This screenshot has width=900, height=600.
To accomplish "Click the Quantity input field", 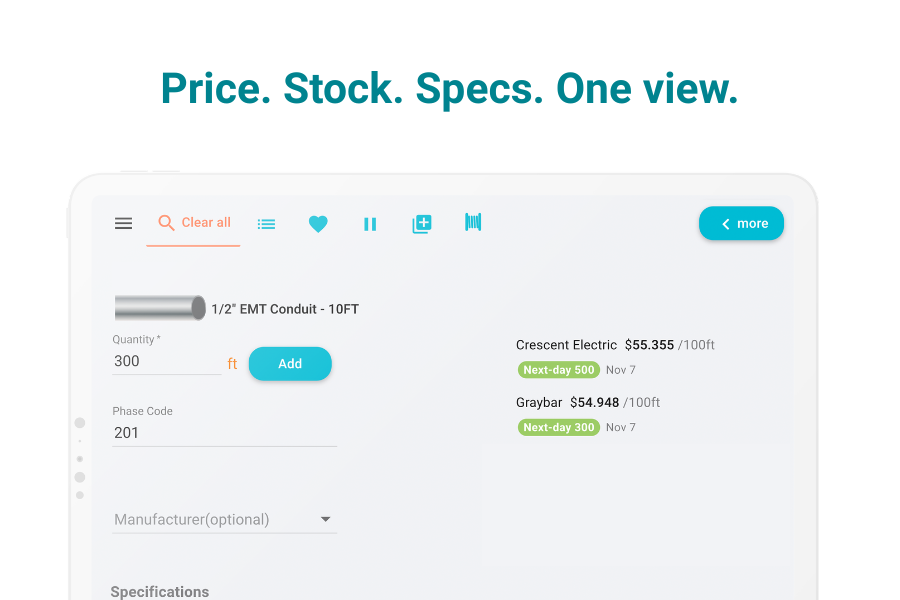I will coord(166,362).
